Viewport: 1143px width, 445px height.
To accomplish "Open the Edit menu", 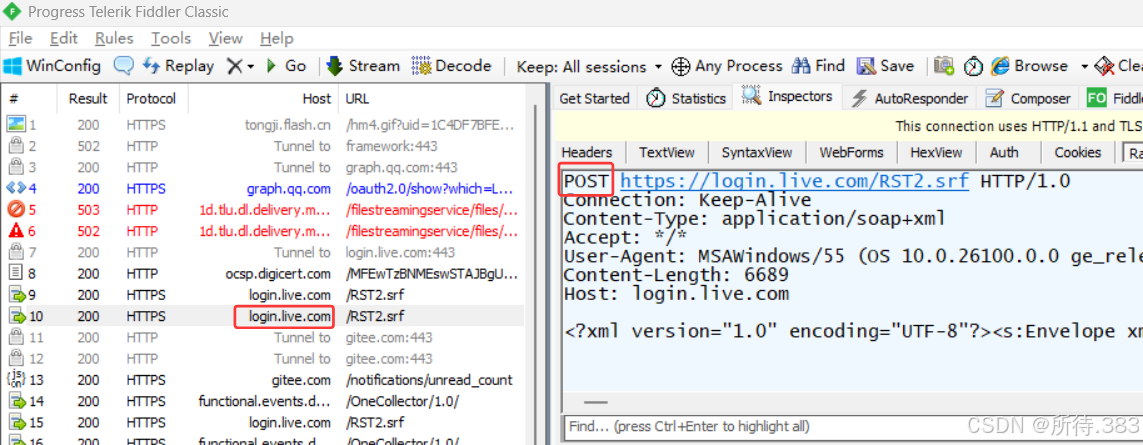I will tap(63, 39).
